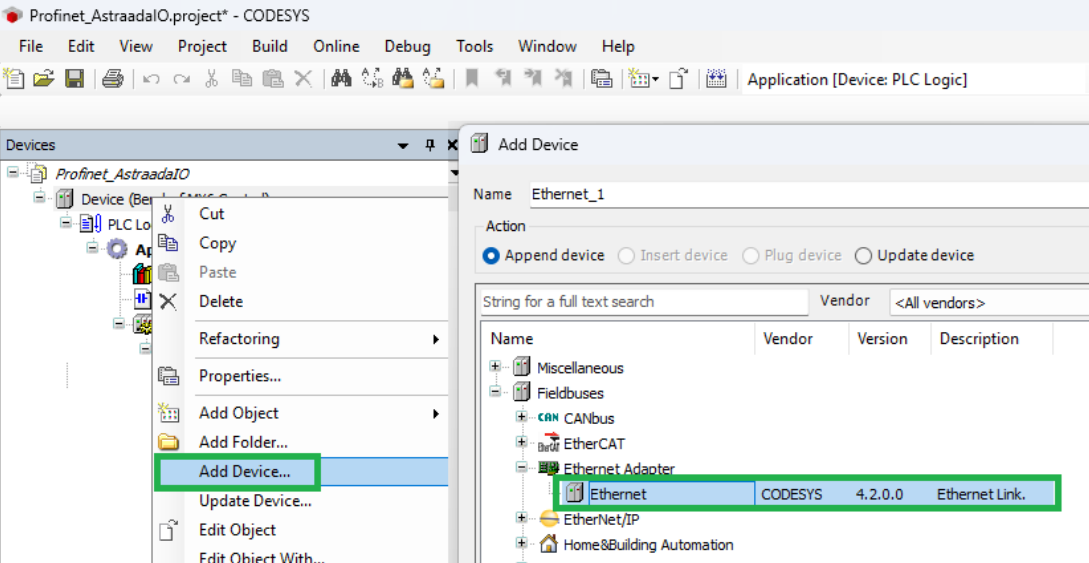Click the Replace A-to-B toolbar icon
Viewport: 1089px width, 563px height.
372,78
